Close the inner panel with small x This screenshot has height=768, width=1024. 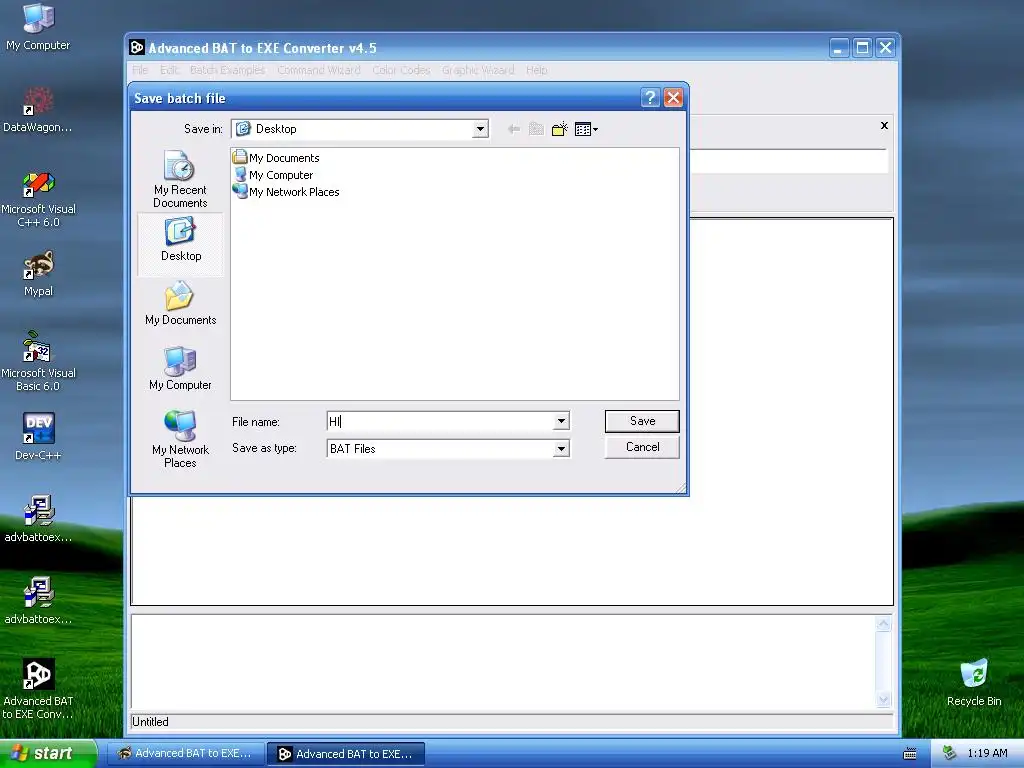[x=884, y=125]
